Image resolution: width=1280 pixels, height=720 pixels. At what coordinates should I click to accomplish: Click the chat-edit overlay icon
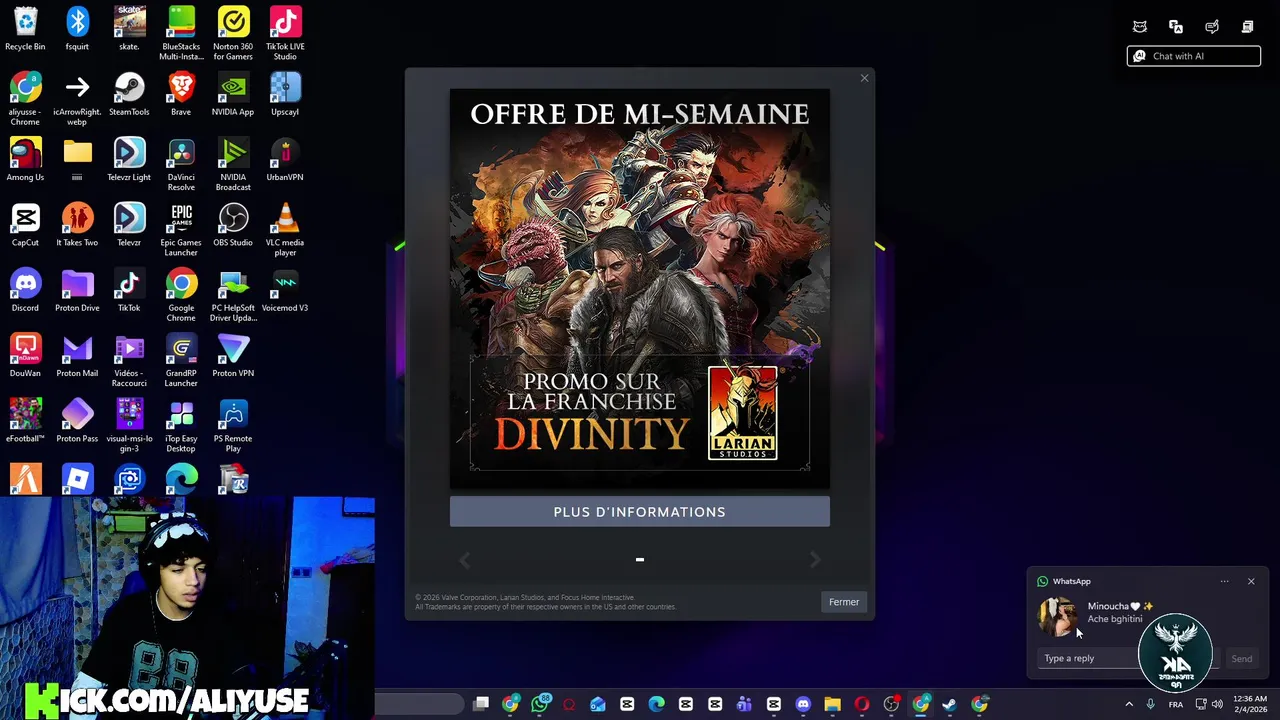pos(1212,27)
